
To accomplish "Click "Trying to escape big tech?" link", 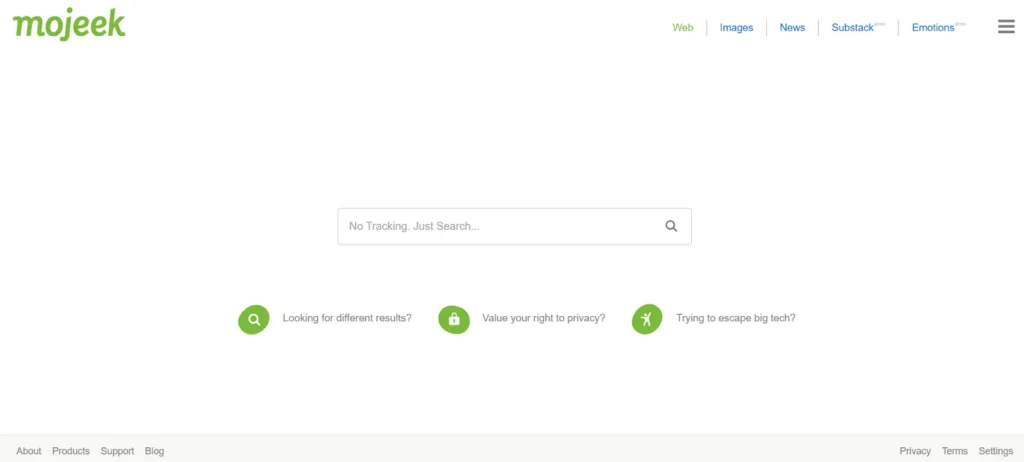I will pos(735,319).
